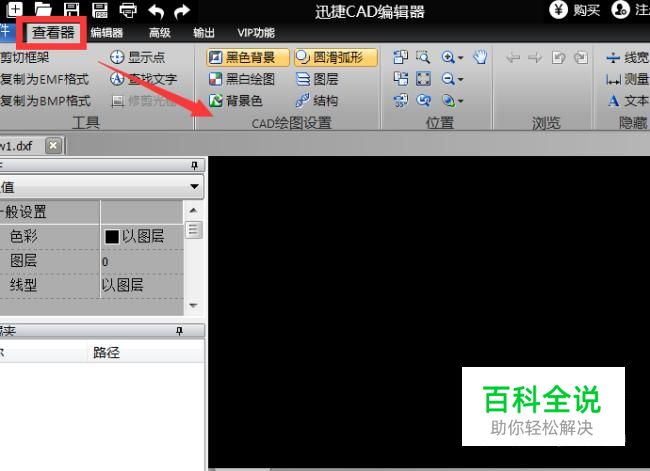Click the rotate-right page icon in 浏览 group

[x=581, y=57]
